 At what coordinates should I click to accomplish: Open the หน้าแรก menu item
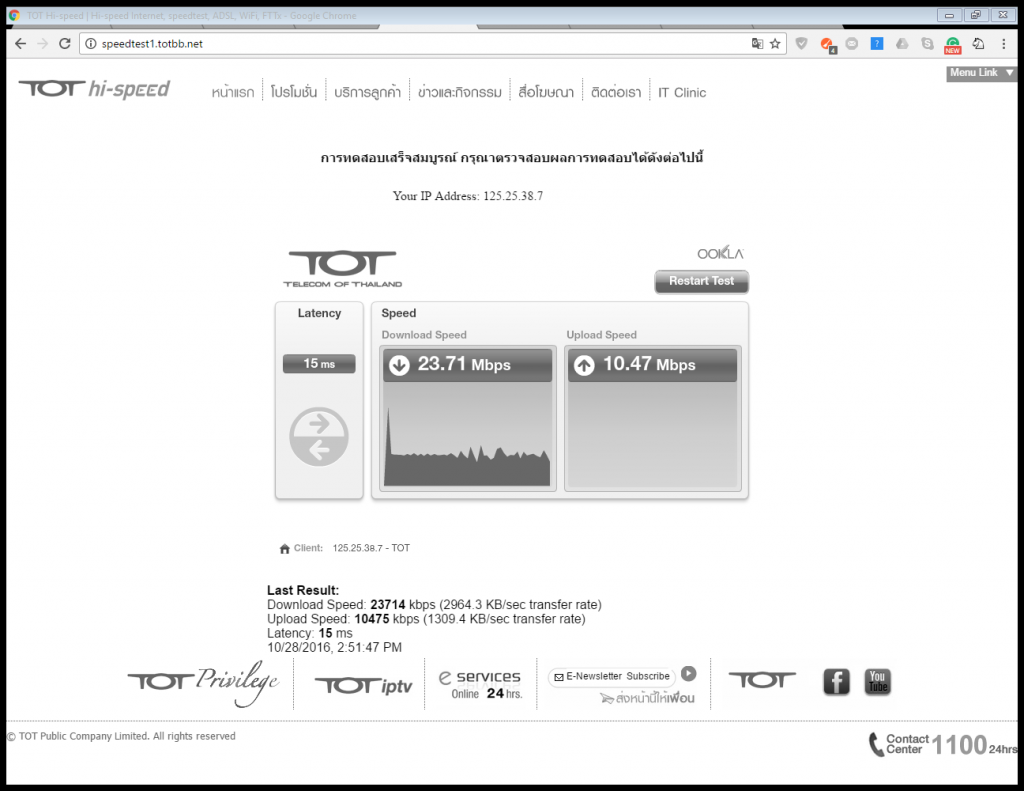tap(232, 92)
